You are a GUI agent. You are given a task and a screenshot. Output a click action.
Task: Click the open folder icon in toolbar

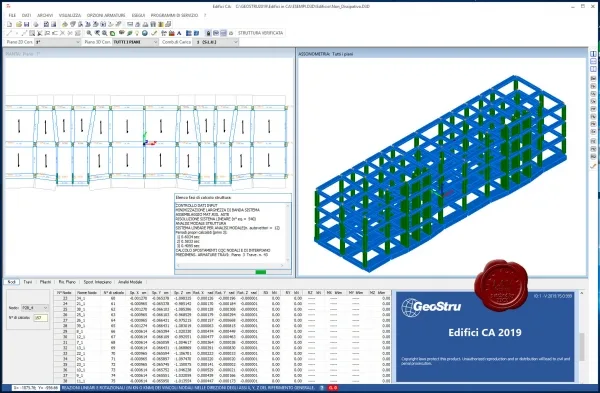[19, 24]
